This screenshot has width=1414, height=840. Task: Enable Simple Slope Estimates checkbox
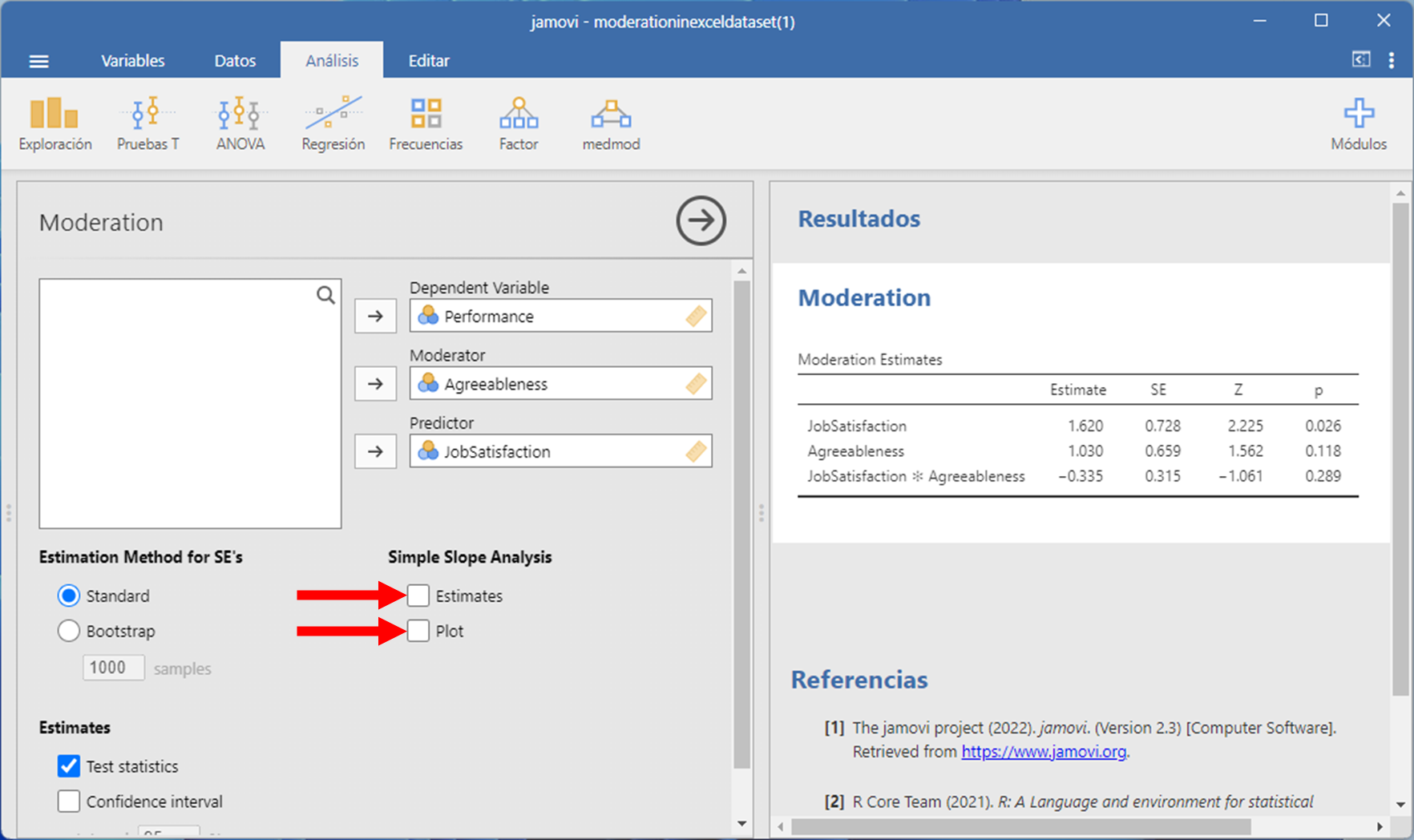tap(418, 596)
